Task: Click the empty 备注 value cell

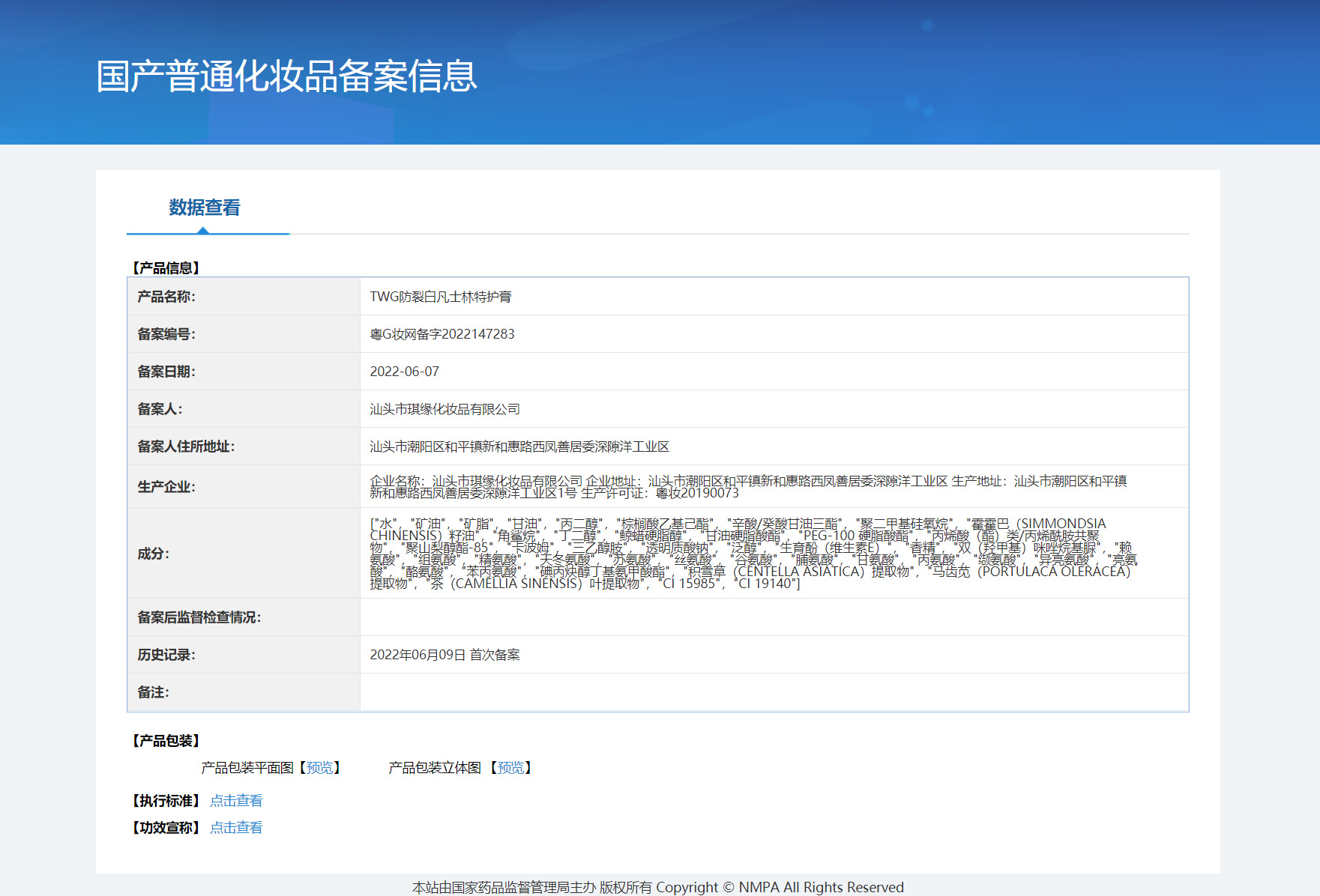Action: pos(774,692)
